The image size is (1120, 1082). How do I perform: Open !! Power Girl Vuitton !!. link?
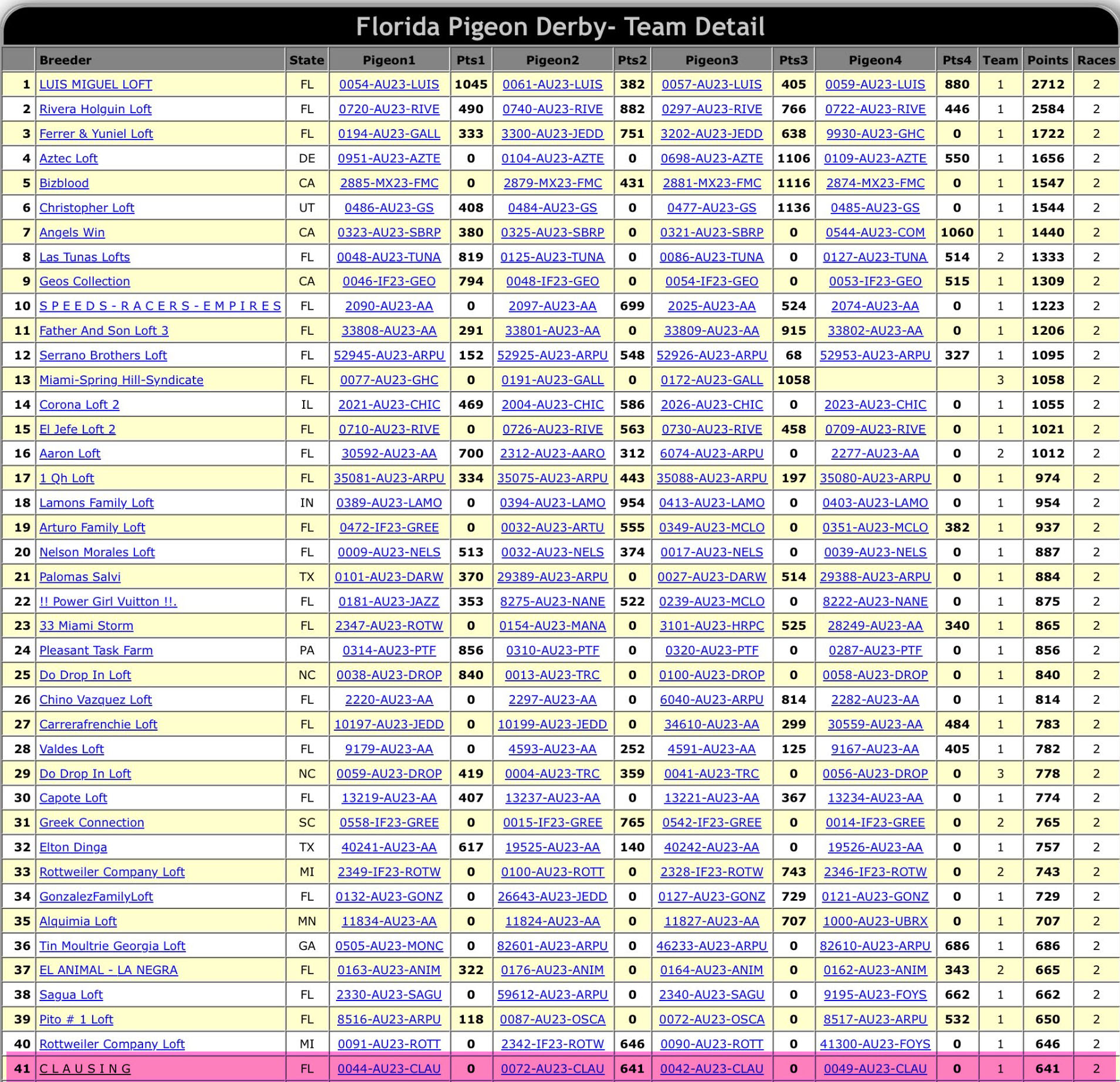(x=108, y=601)
